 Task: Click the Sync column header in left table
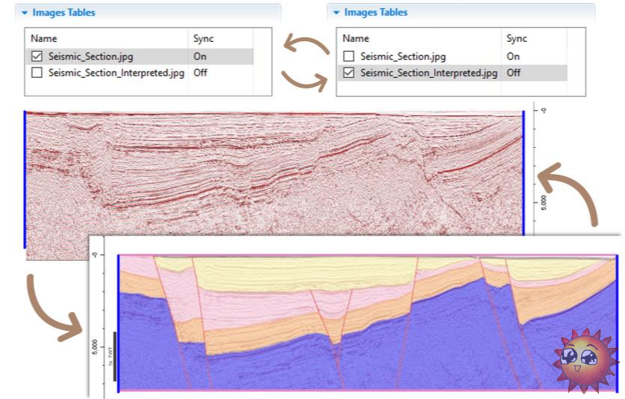[x=203, y=39]
